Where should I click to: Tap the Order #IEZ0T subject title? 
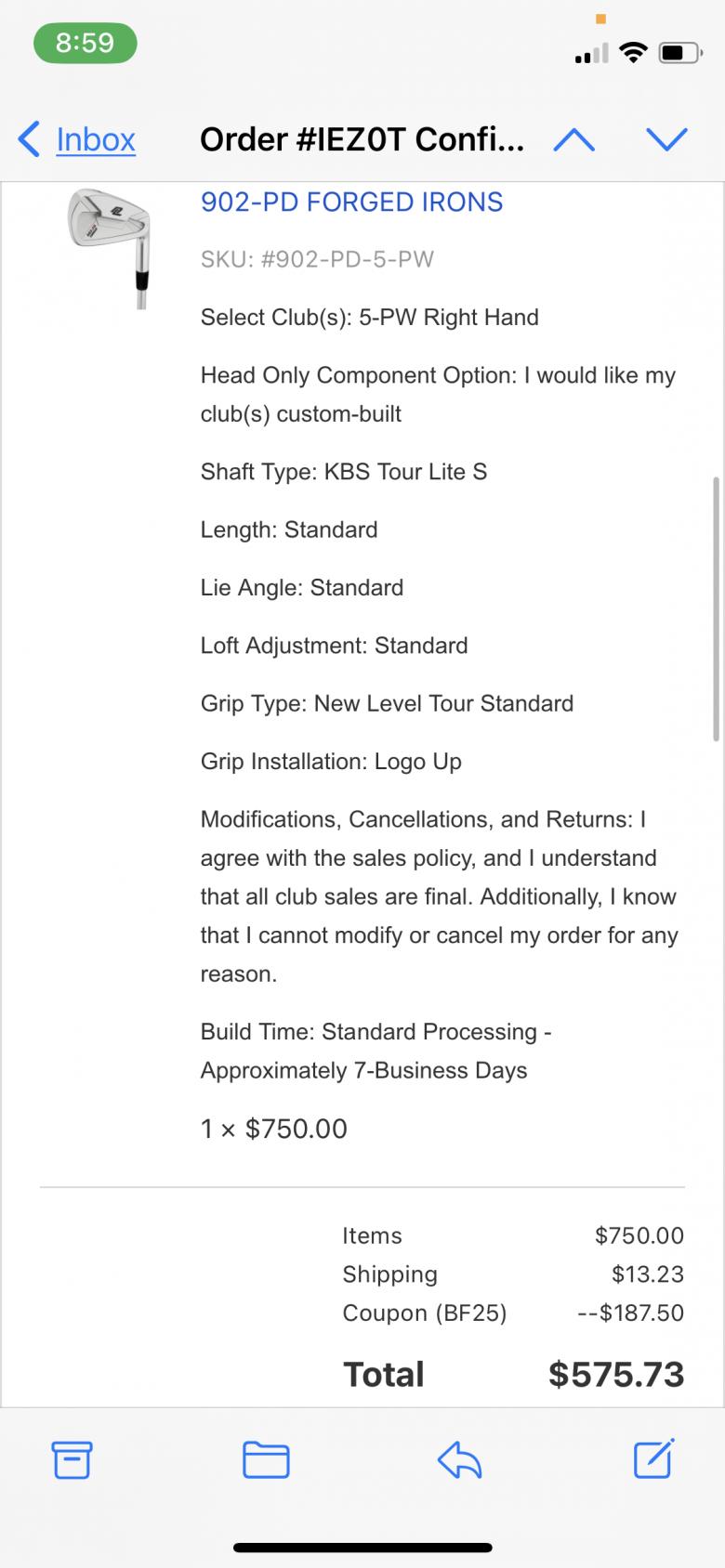pyautogui.click(x=362, y=139)
